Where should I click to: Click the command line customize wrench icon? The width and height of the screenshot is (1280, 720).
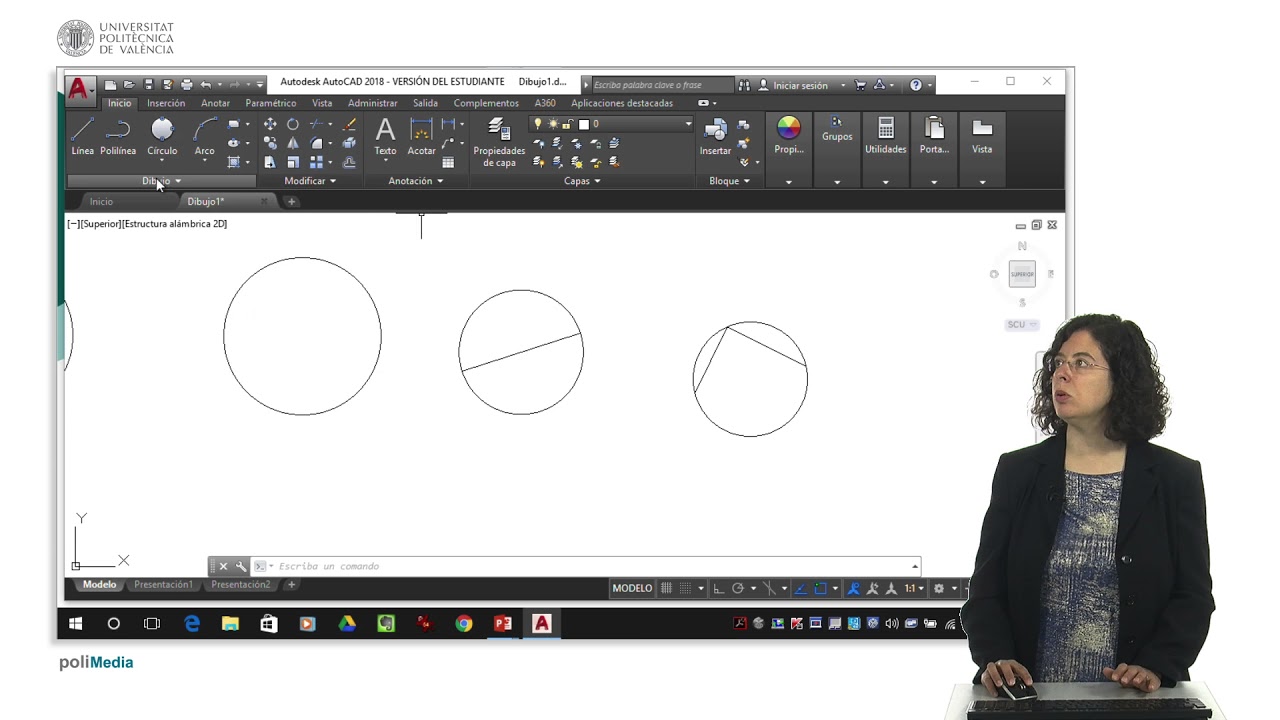click(x=241, y=566)
